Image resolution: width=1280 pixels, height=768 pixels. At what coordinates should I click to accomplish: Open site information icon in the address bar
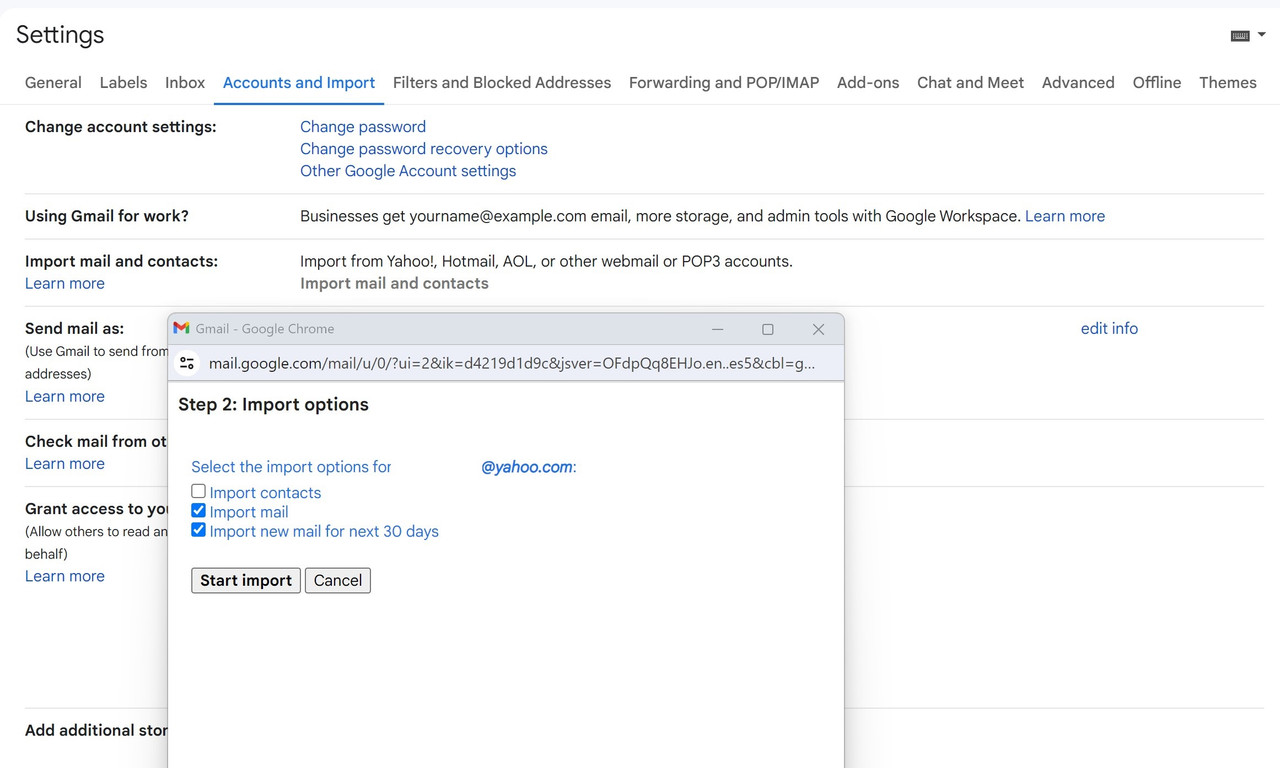tap(187, 362)
